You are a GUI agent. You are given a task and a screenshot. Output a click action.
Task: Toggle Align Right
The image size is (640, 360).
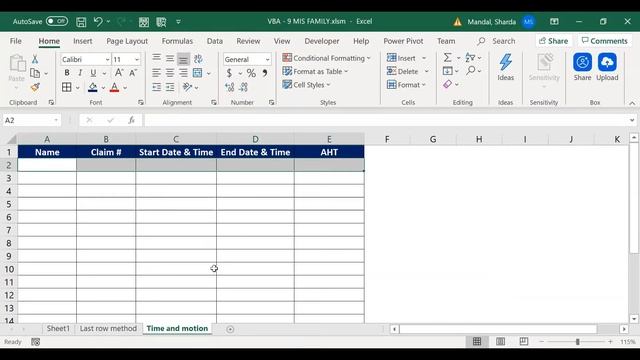[183, 73]
